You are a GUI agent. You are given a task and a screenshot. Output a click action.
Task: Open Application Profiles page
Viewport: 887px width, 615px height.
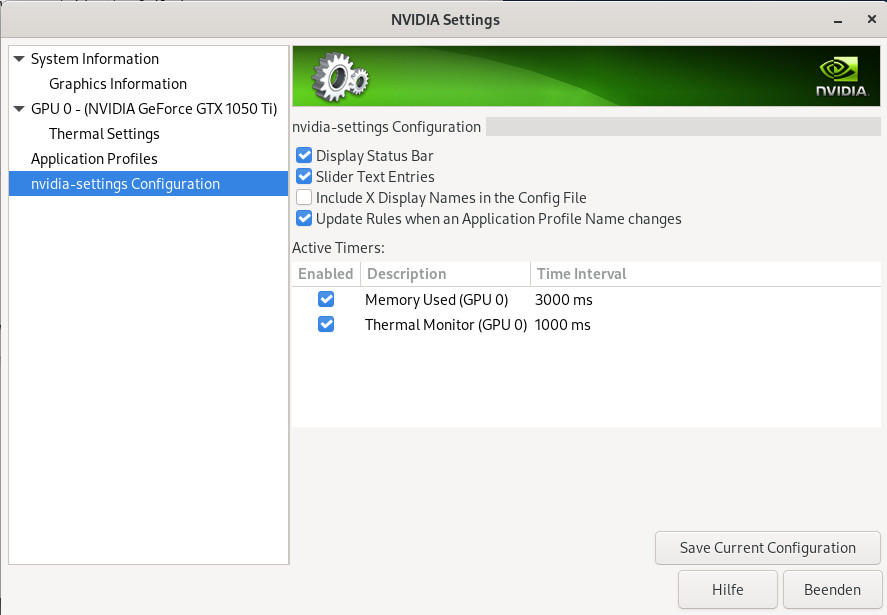pyautogui.click(x=94, y=158)
